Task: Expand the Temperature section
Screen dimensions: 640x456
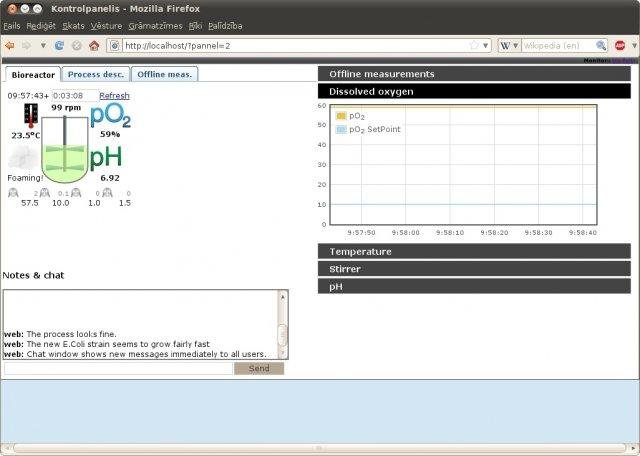Action: [474, 251]
